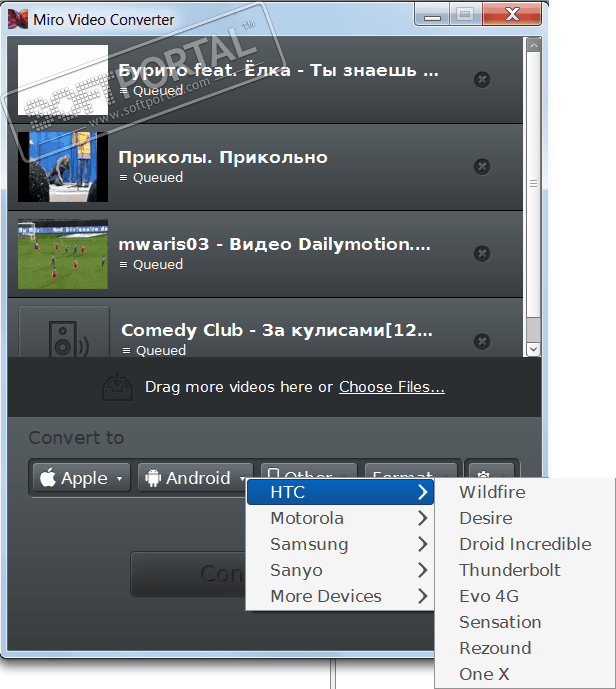This screenshot has height=689, width=616.
Task: Choose Evo 4G from HTC devices
Action: pos(525,596)
